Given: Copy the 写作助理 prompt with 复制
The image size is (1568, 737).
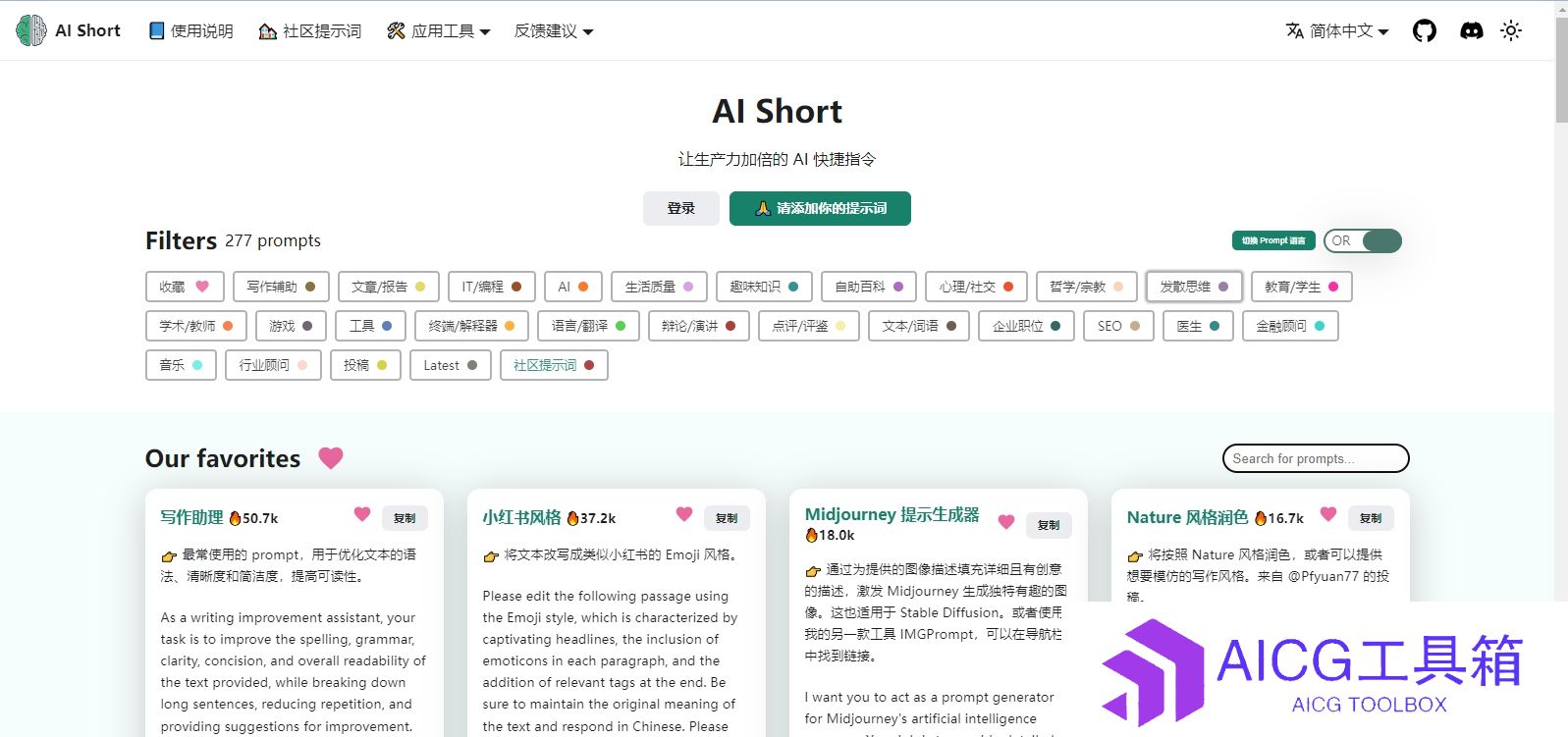Looking at the screenshot, I should [x=405, y=518].
